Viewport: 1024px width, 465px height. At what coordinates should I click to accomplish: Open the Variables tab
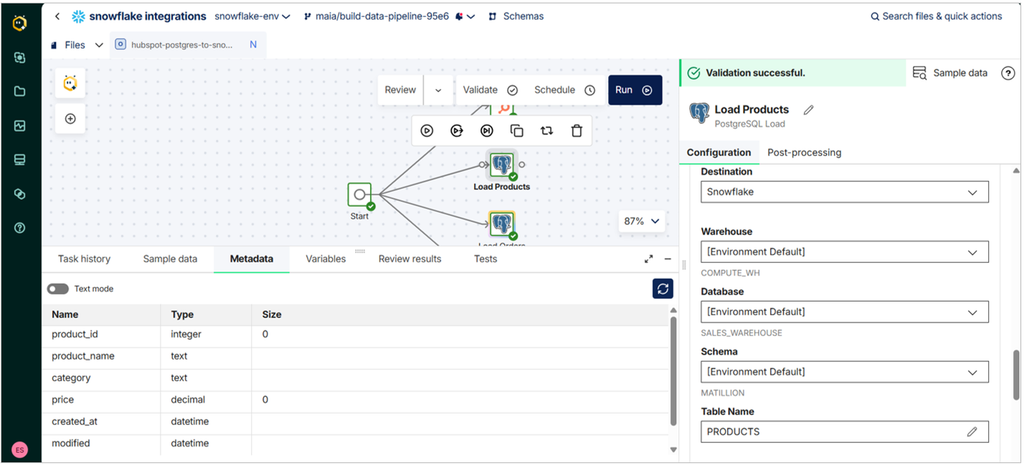[x=326, y=259]
